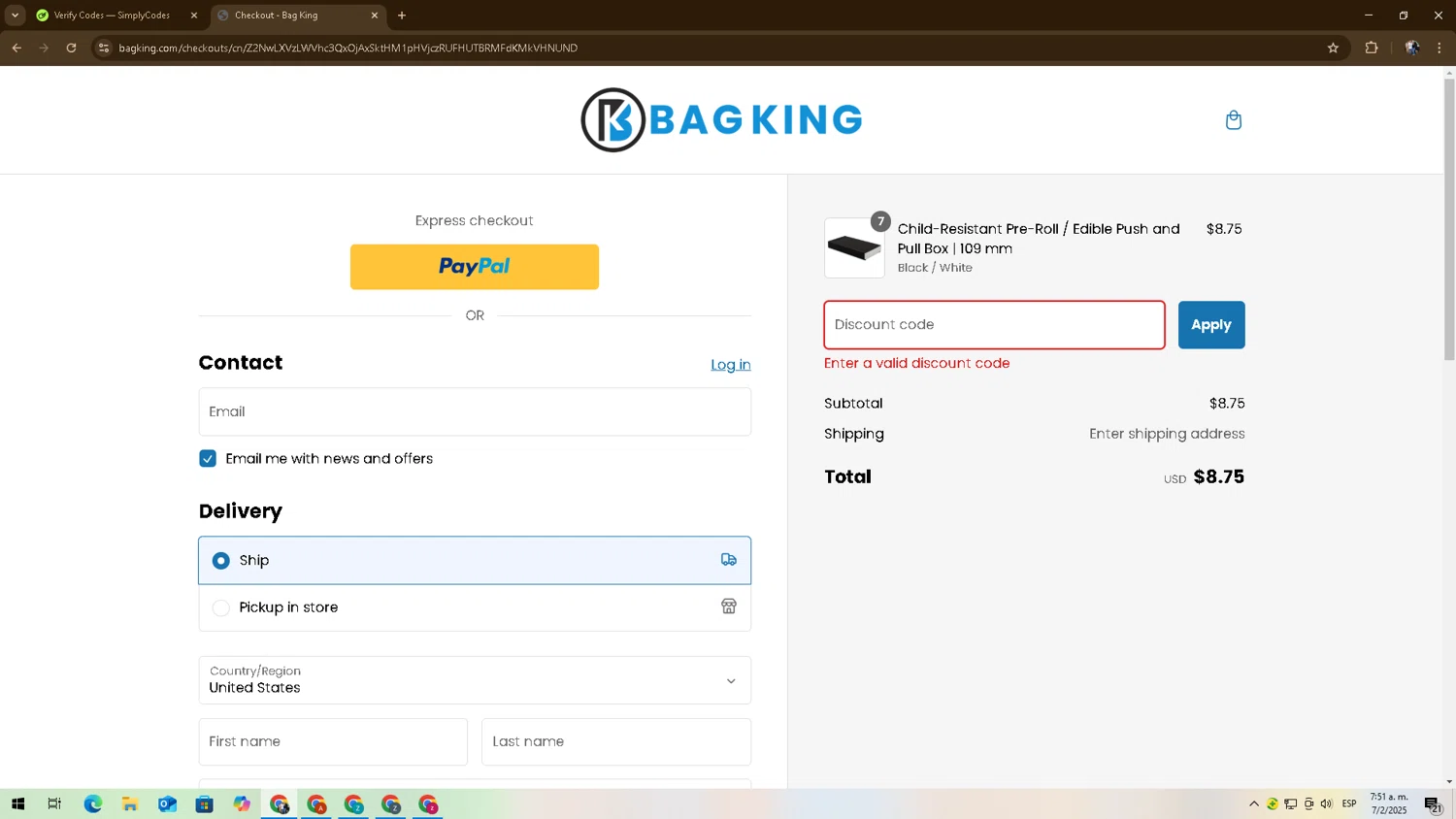Open Chrome's three-dot menu
The height and width of the screenshot is (819, 1456).
(1439, 48)
